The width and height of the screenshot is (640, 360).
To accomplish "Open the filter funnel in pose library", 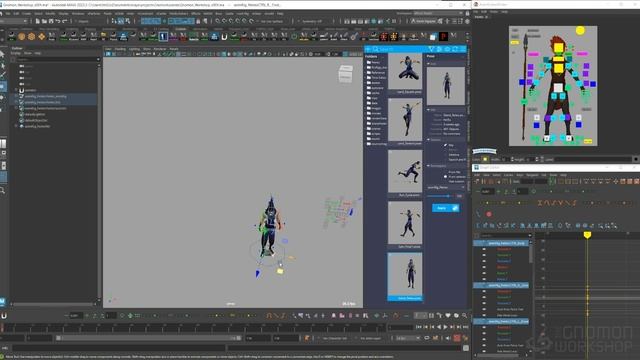I will click(431, 49).
